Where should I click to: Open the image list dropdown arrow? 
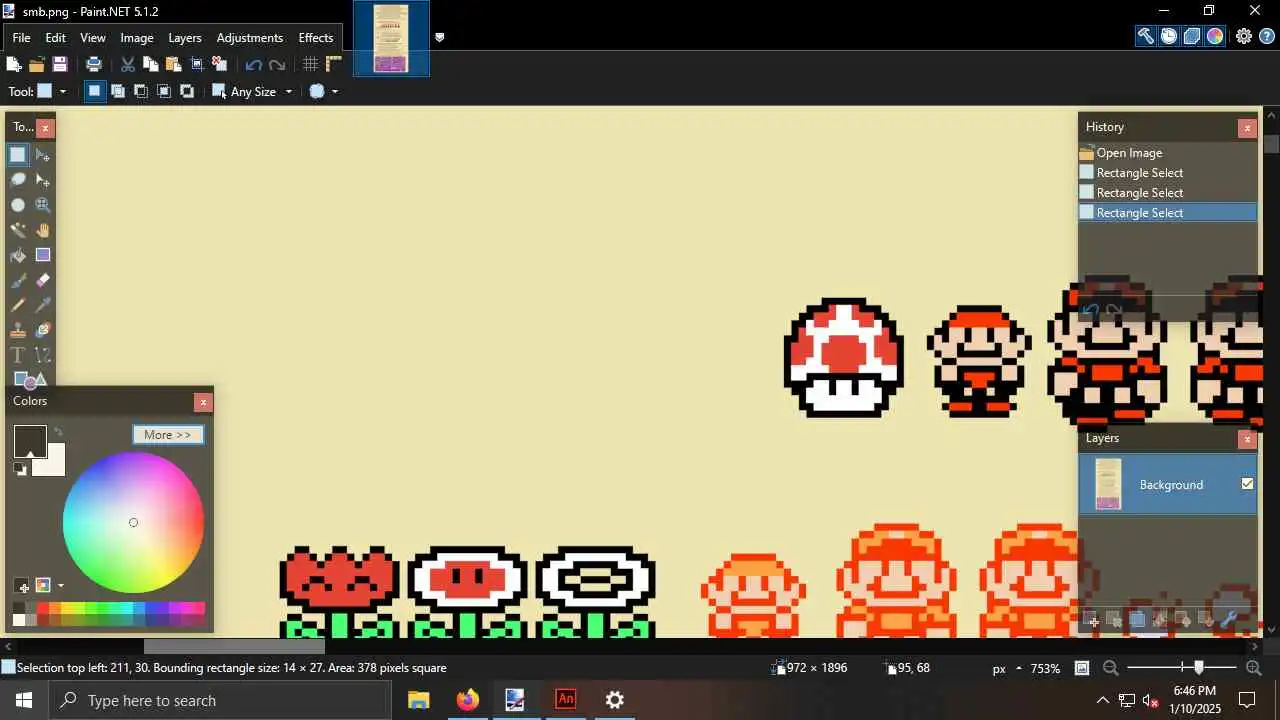tap(439, 38)
